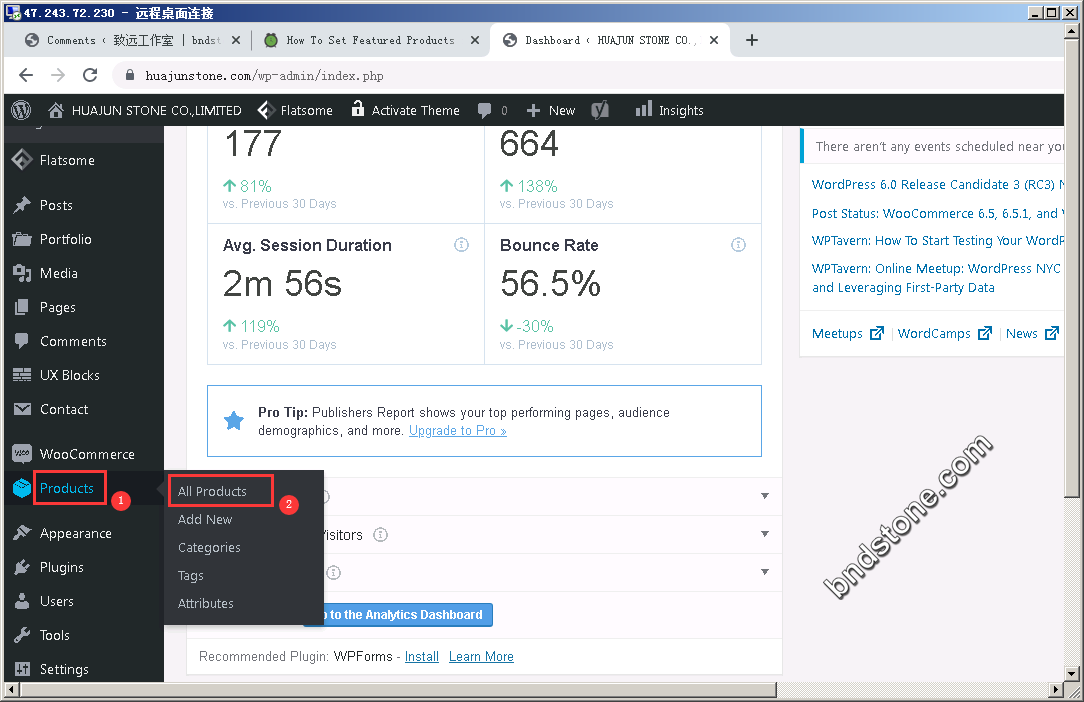
Task: Click the Learn More link
Action: (481, 656)
